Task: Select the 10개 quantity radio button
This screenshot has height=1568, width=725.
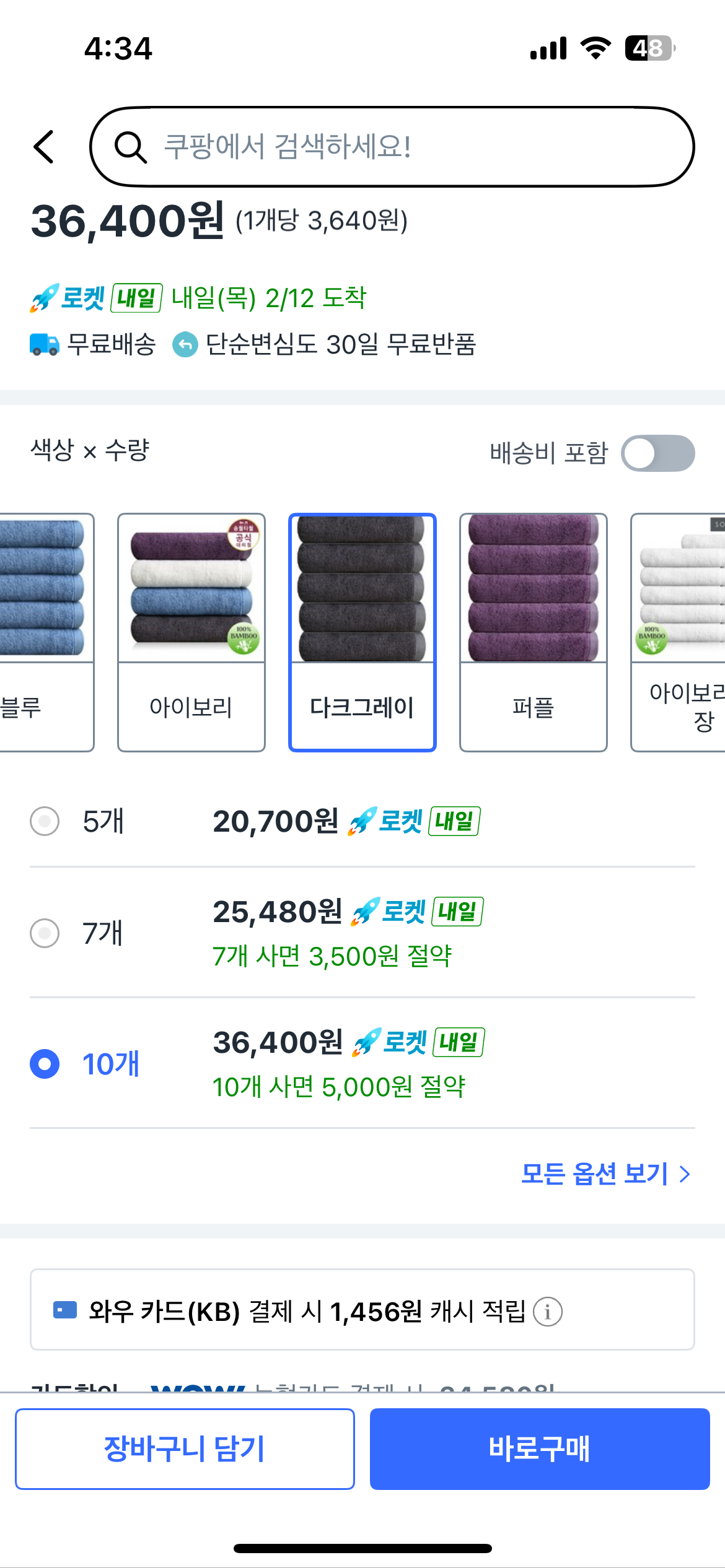Action: 45,1064
